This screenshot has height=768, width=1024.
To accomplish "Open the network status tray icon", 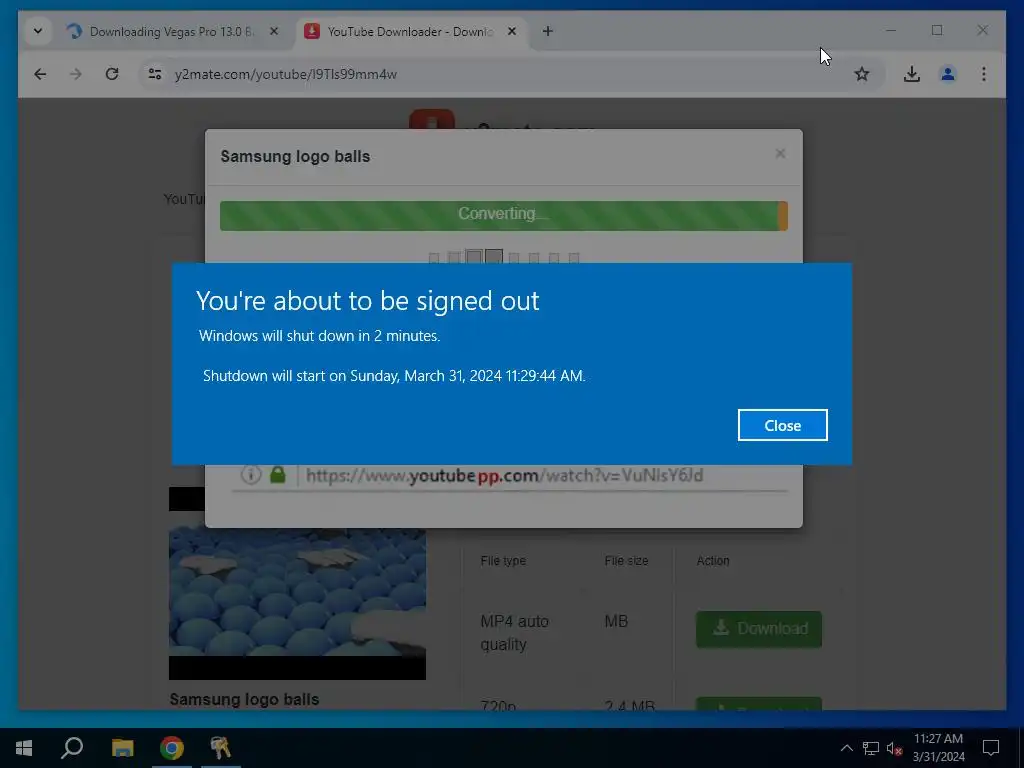I will [871, 748].
